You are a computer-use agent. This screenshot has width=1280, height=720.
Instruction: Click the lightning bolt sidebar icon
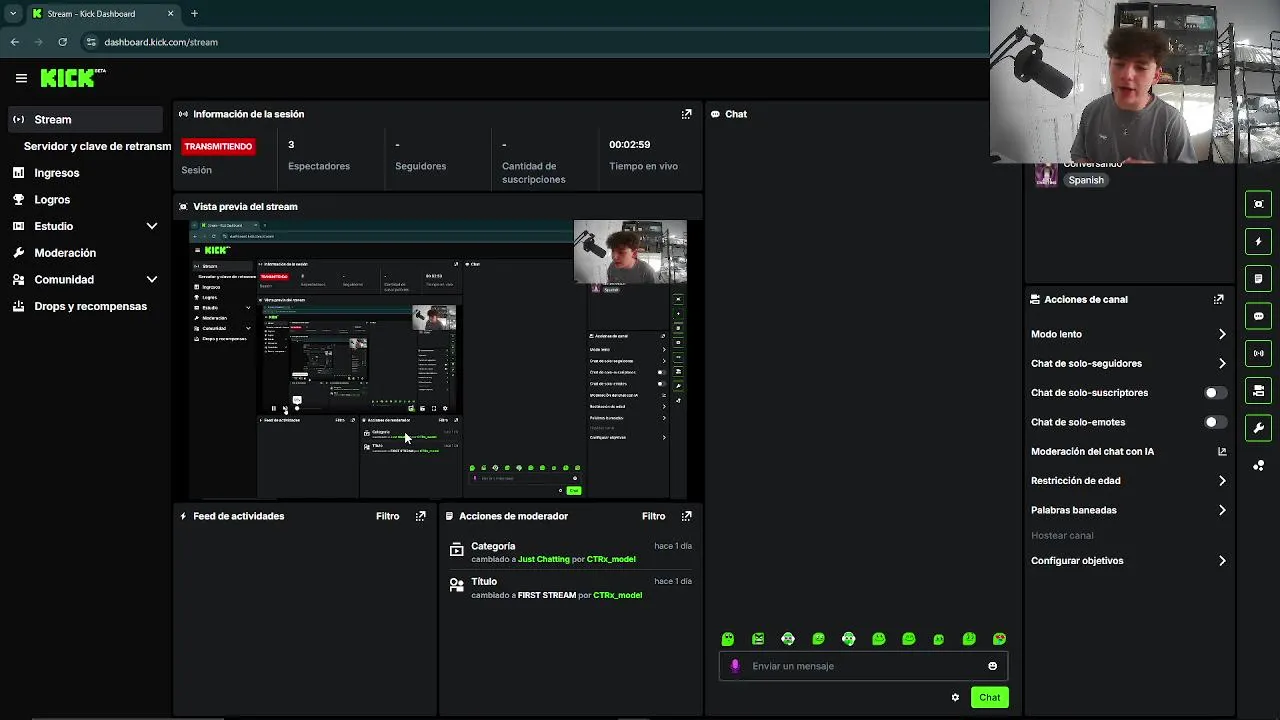(1258, 241)
